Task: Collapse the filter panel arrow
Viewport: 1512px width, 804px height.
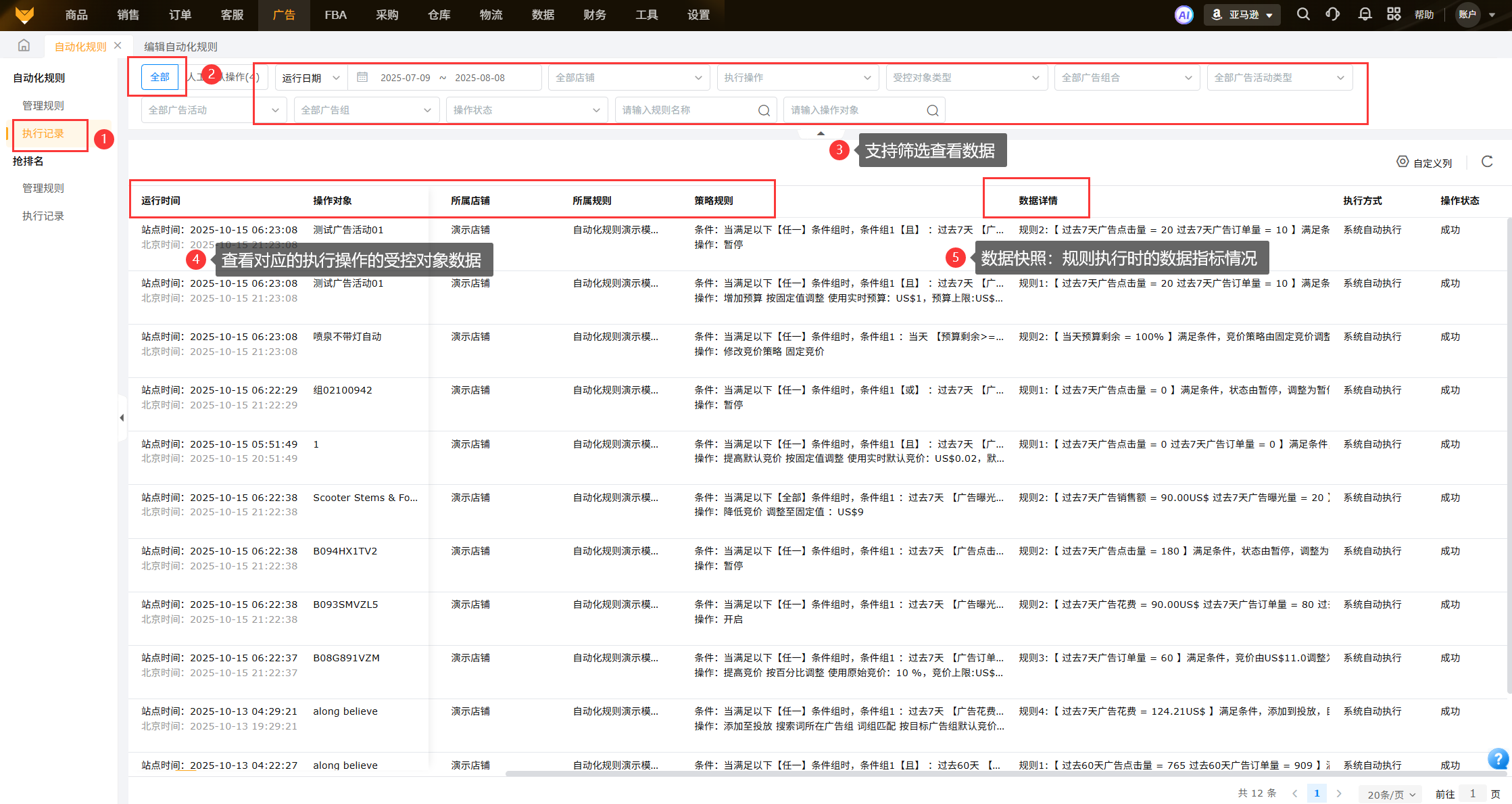Action: coord(821,133)
